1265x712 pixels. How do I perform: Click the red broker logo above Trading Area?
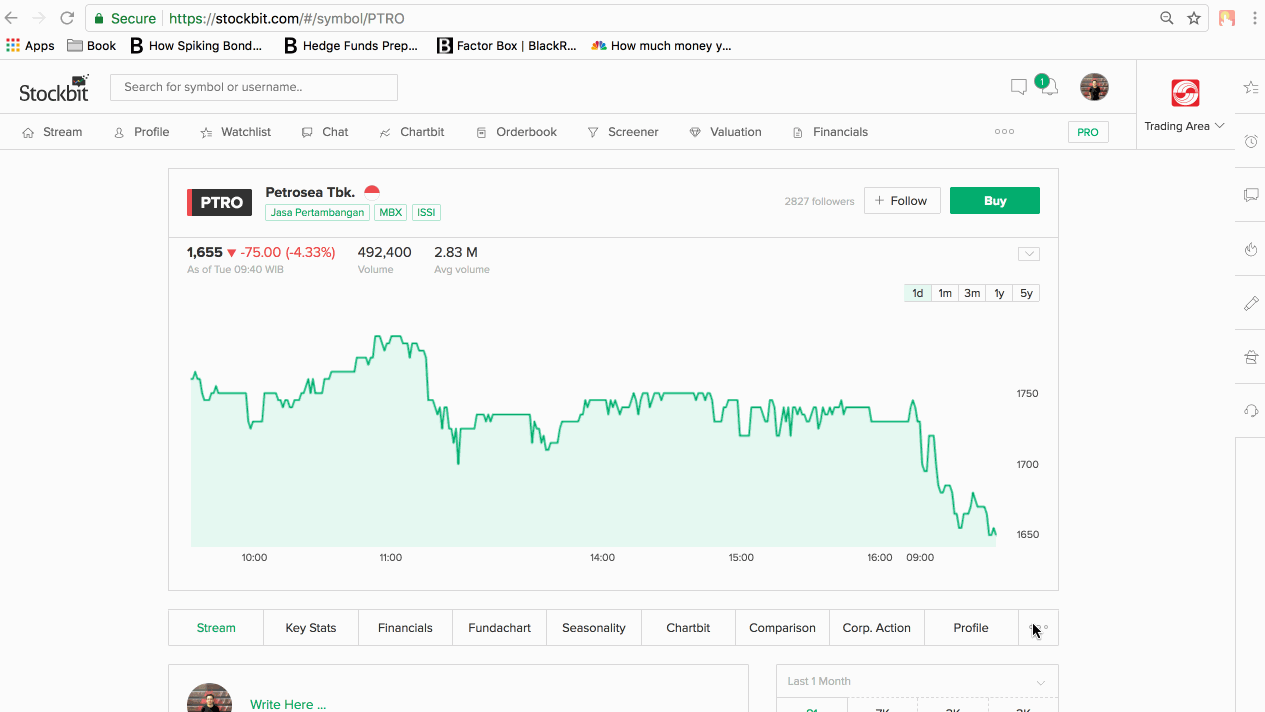(1185, 93)
